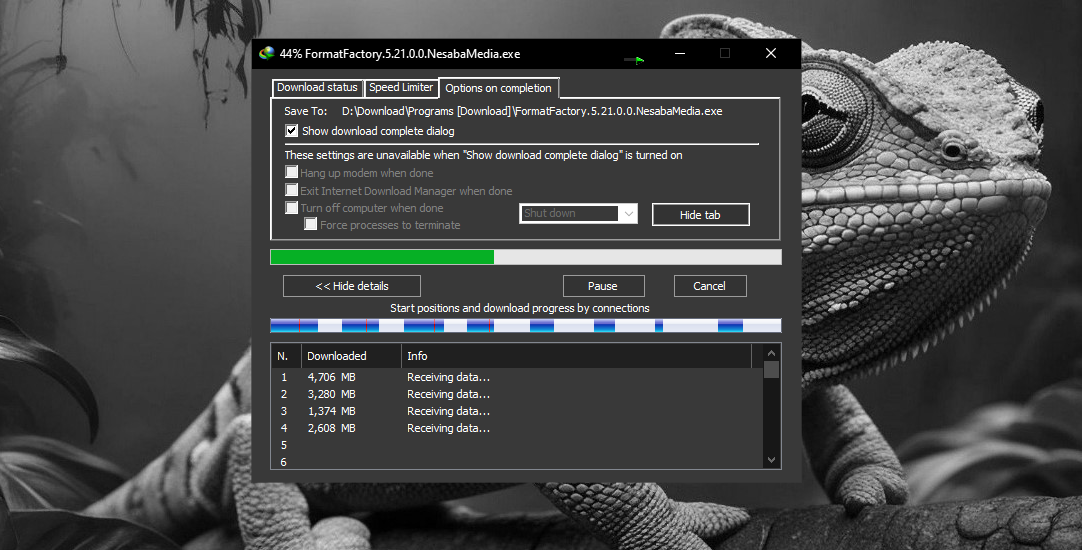Toggle Force processes to terminate checkbox
The image size is (1082, 550).
point(311,224)
